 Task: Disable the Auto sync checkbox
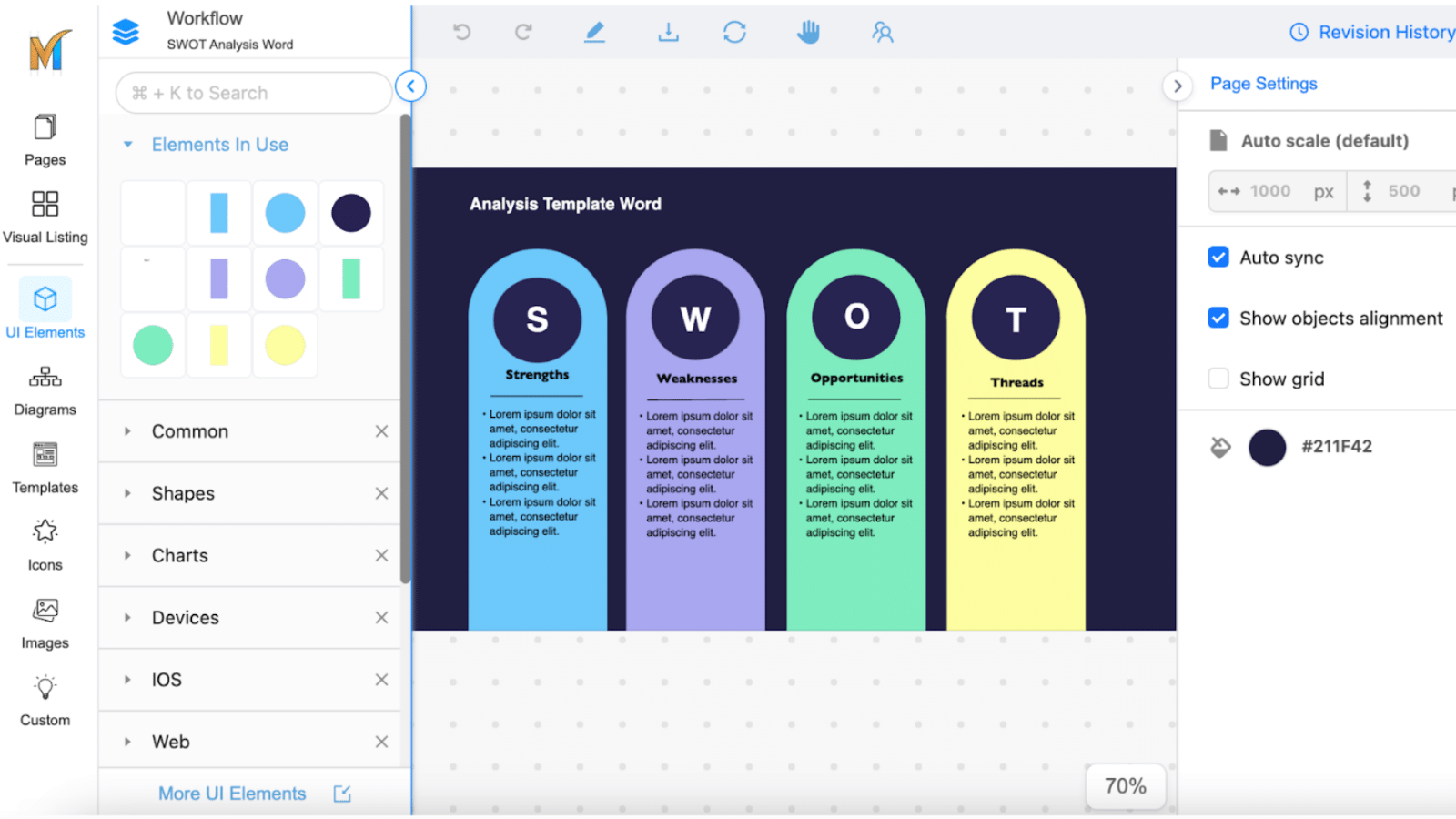click(1218, 257)
